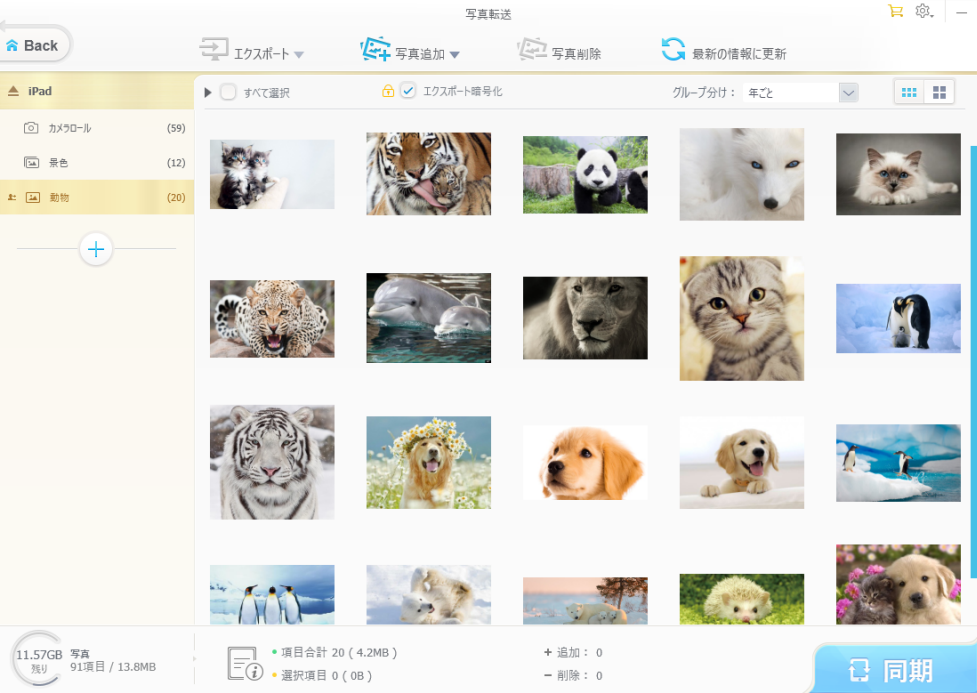Select the 動物 album

[x=97, y=198]
